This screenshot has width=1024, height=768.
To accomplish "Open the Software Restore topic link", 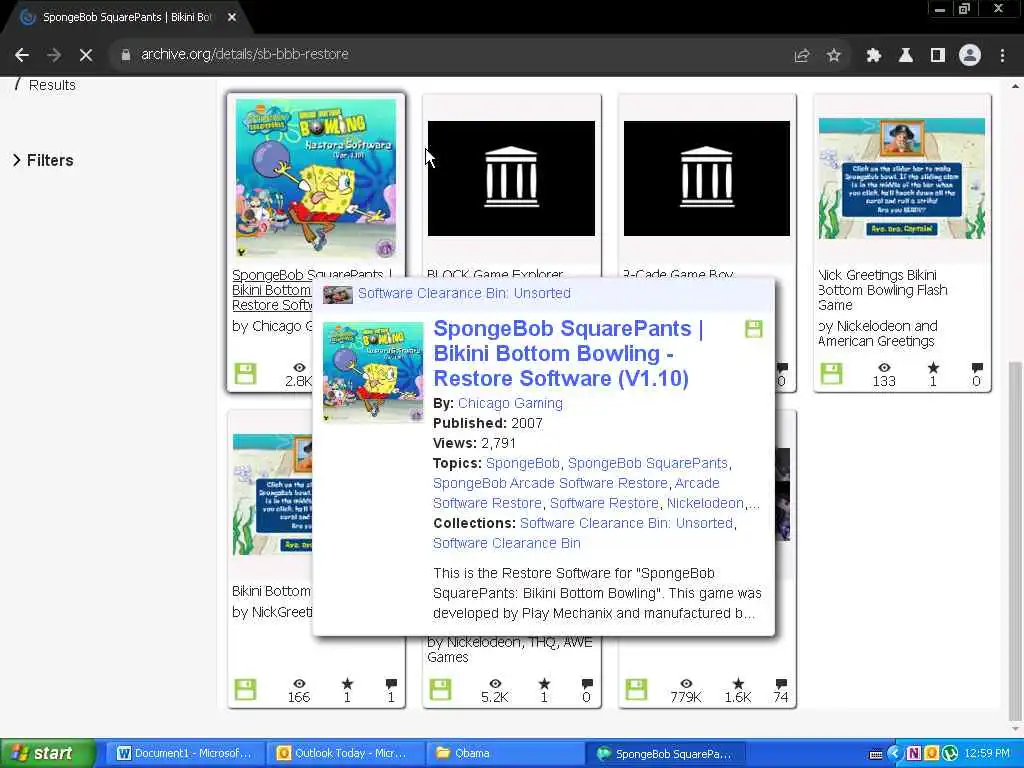I will tap(604, 503).
